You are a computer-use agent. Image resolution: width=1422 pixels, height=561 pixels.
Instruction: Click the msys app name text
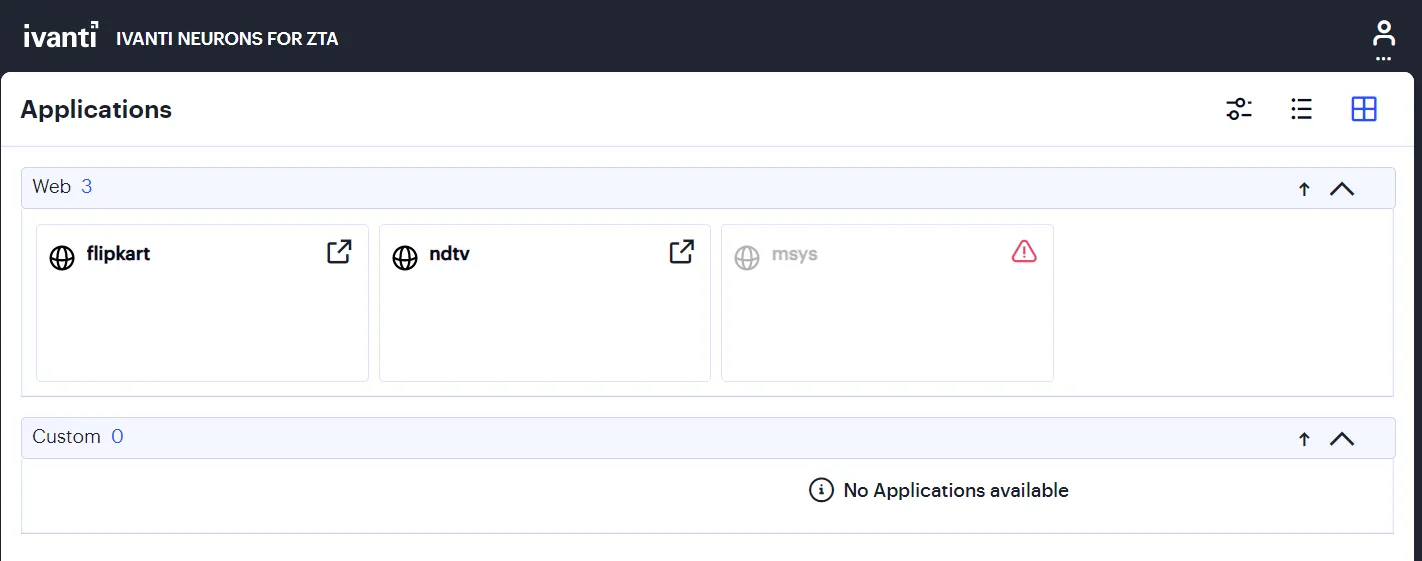pyautogui.click(x=795, y=254)
